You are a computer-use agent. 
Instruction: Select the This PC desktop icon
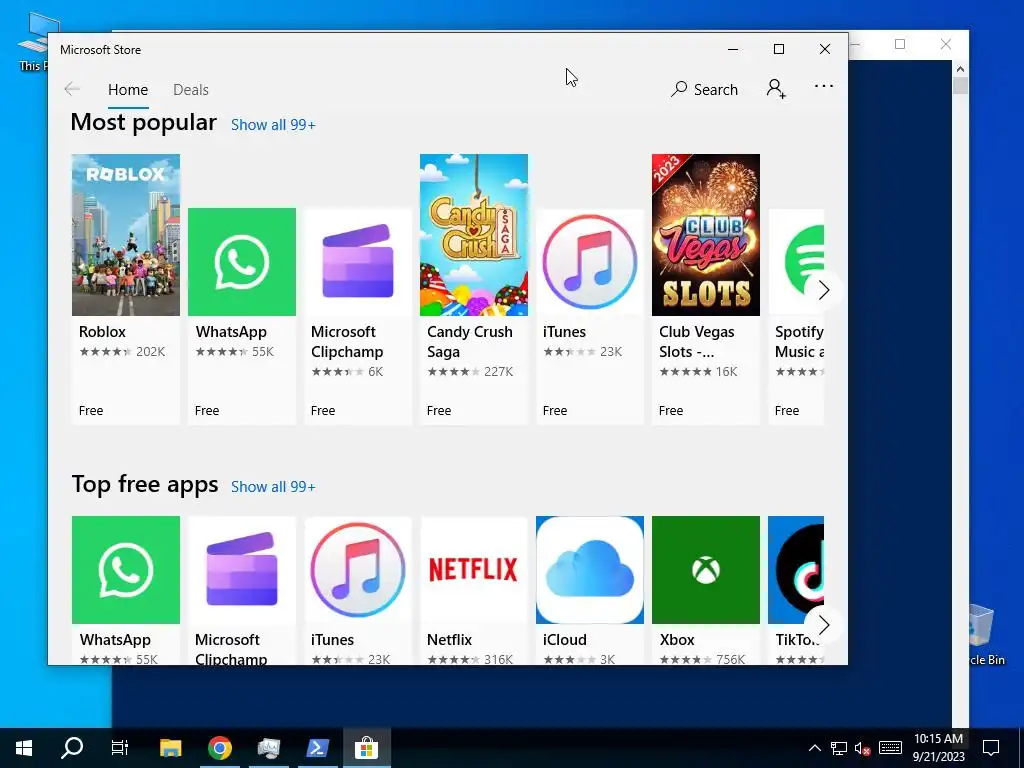(31, 40)
